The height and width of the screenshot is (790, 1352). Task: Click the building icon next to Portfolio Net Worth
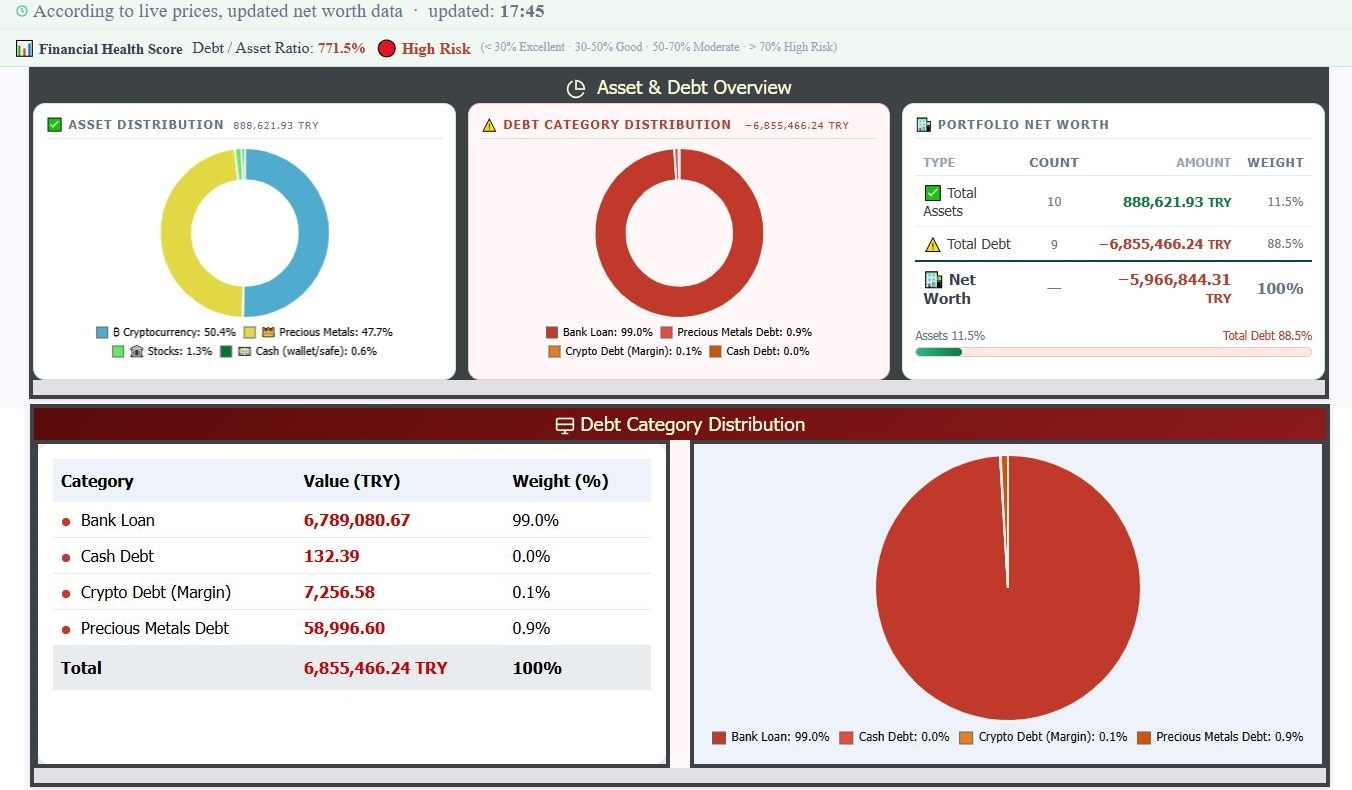tap(921, 125)
